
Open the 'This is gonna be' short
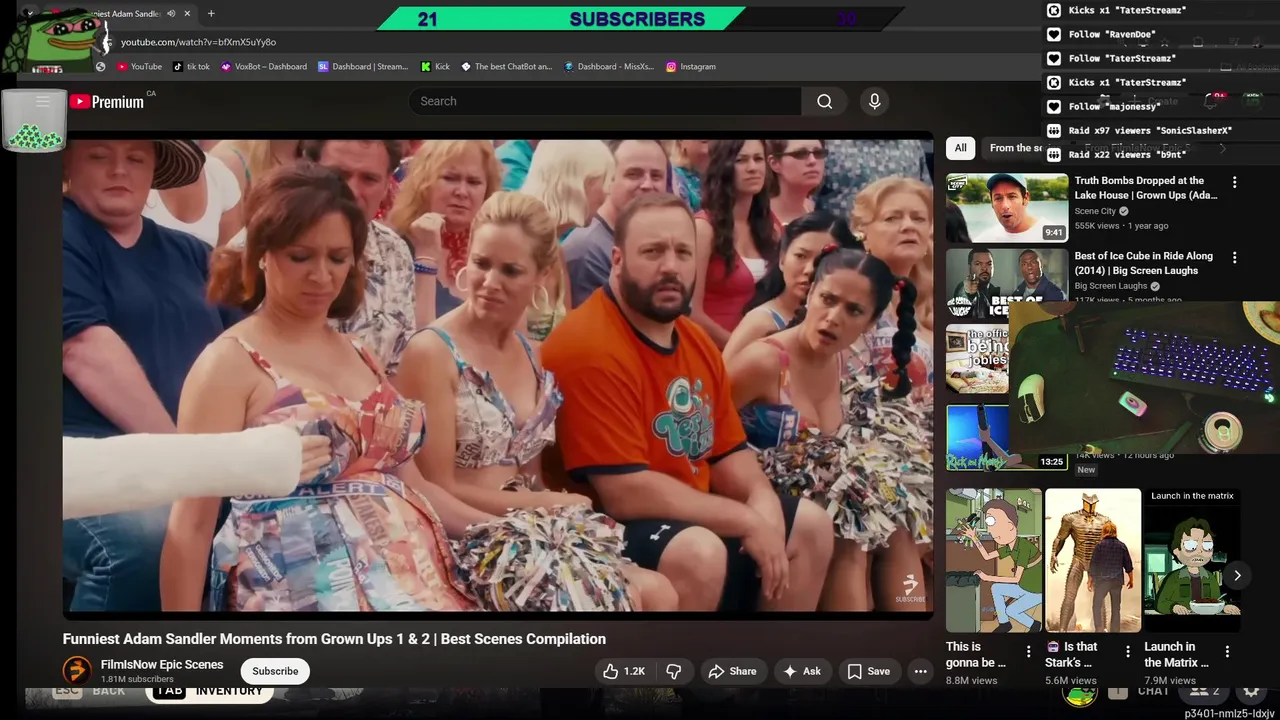(x=993, y=560)
